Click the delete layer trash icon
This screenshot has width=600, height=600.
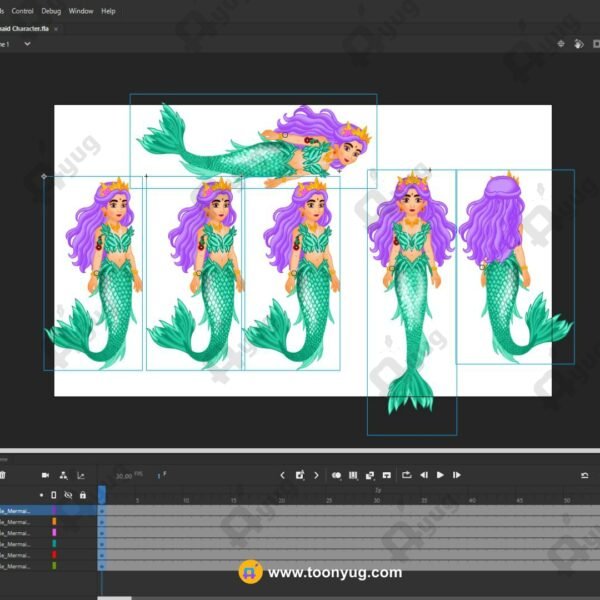[3, 475]
